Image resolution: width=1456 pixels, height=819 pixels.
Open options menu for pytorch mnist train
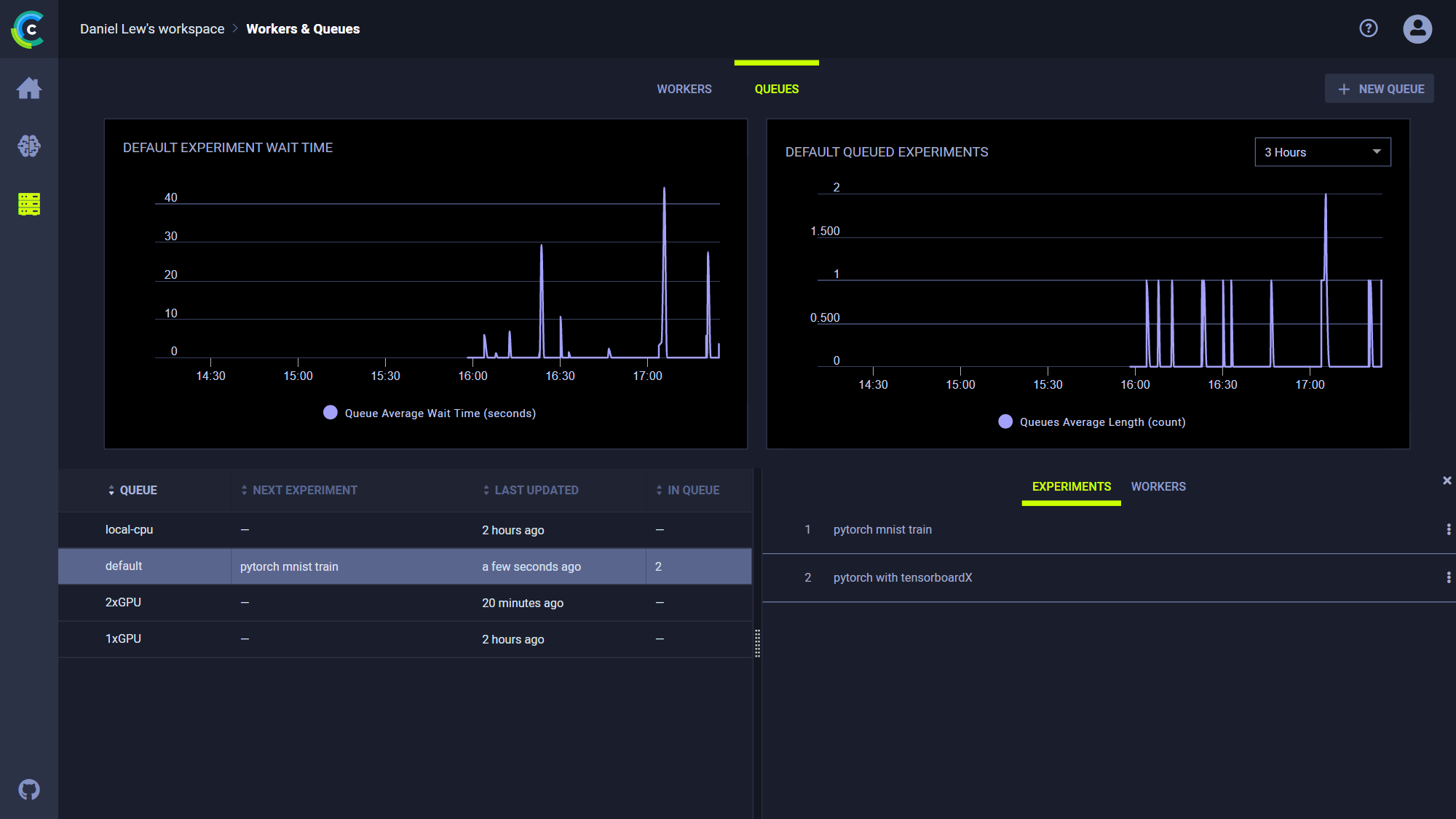click(1448, 529)
